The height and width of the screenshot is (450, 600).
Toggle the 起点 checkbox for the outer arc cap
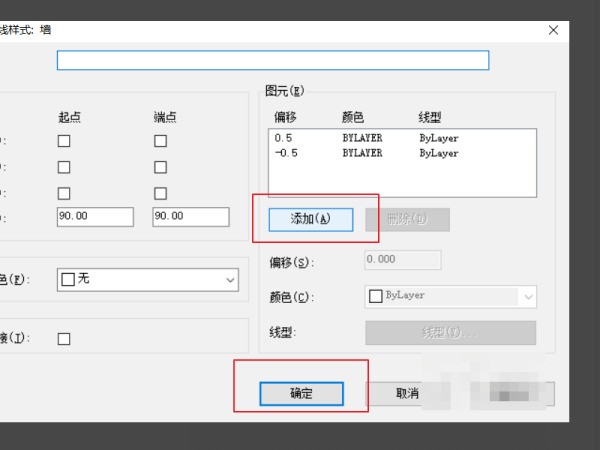[64, 167]
